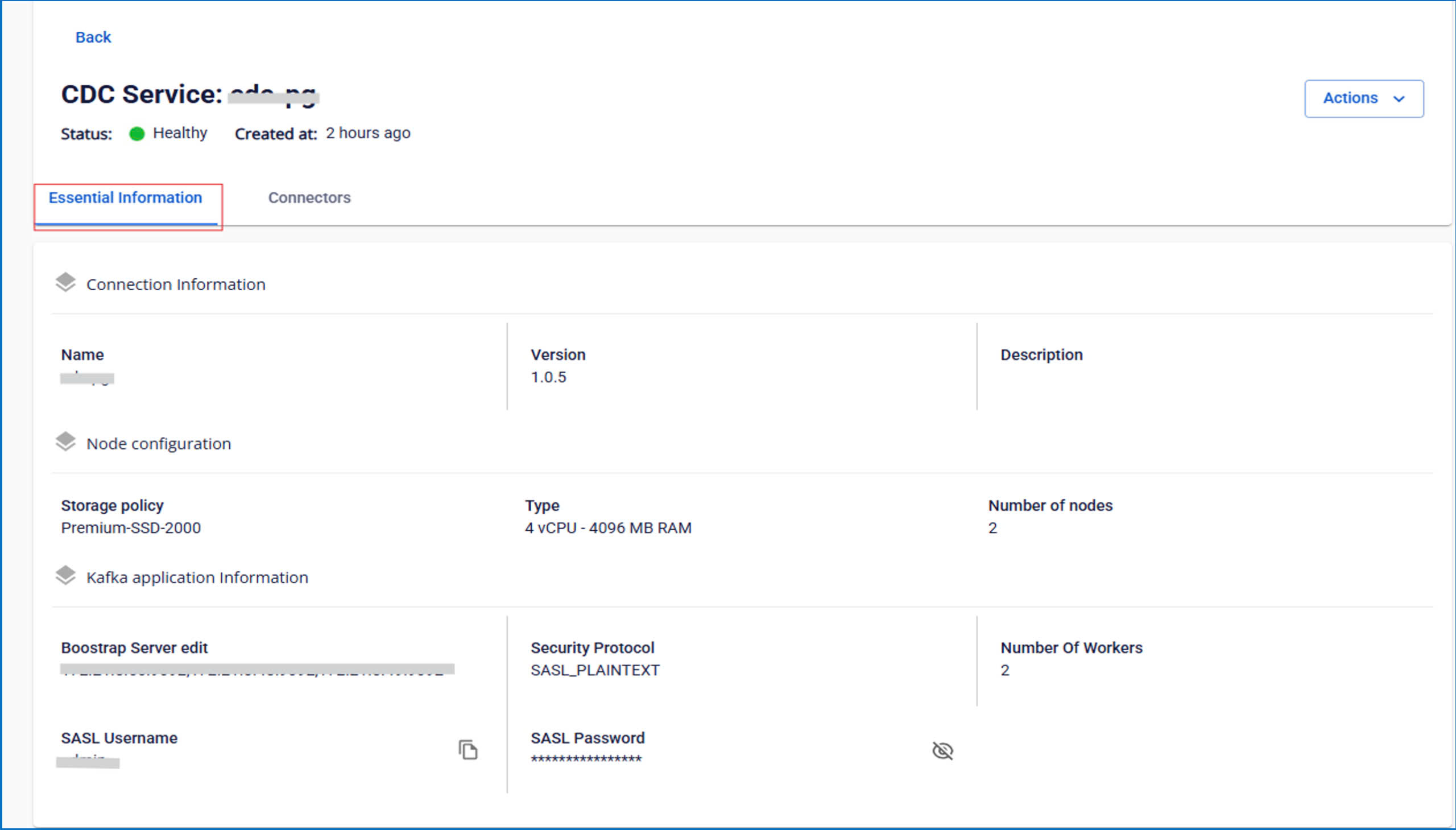The image size is (1456, 830).
Task: Click the Created at label
Action: [x=276, y=134]
